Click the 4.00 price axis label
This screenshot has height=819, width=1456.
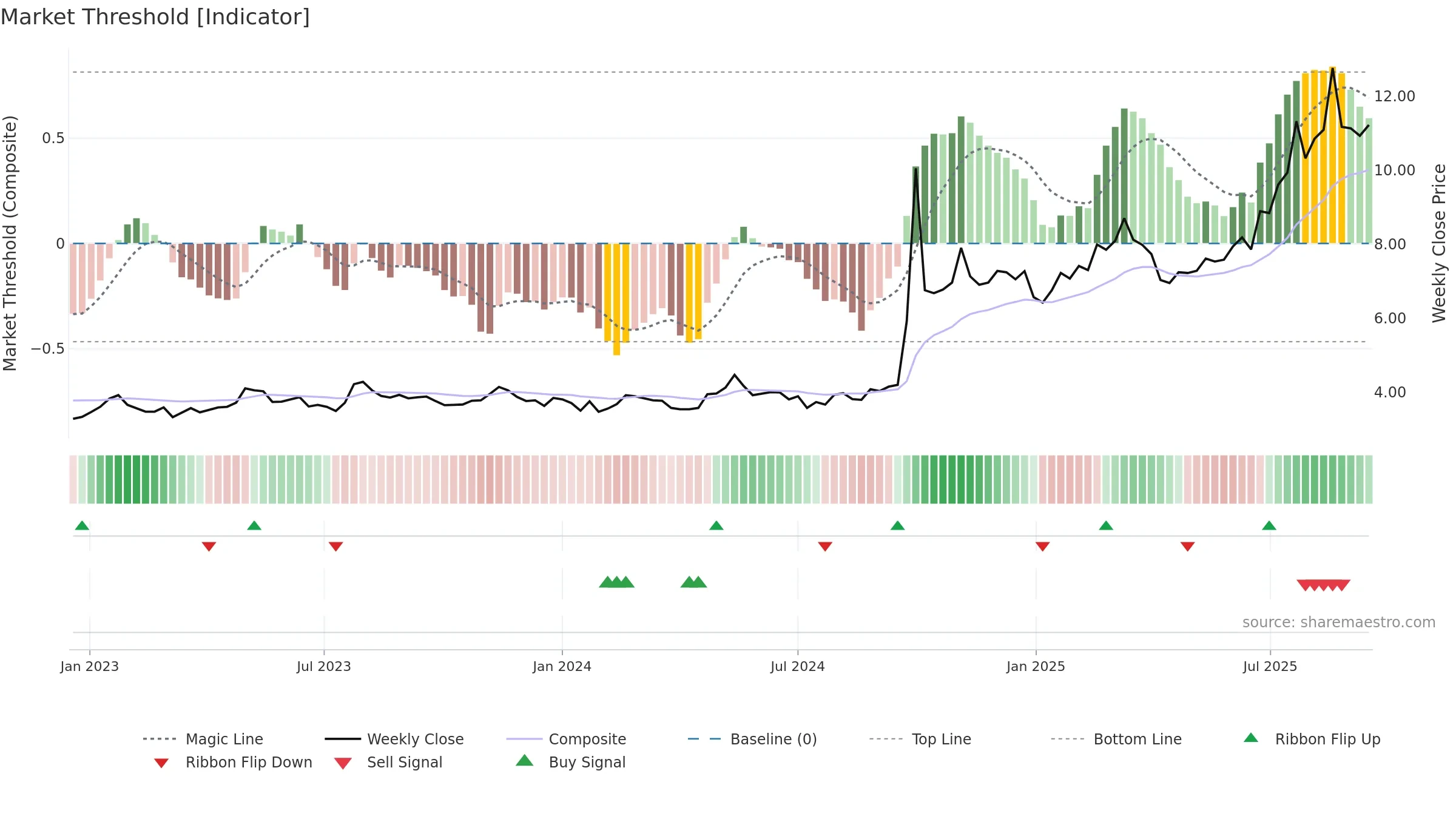pos(1390,393)
